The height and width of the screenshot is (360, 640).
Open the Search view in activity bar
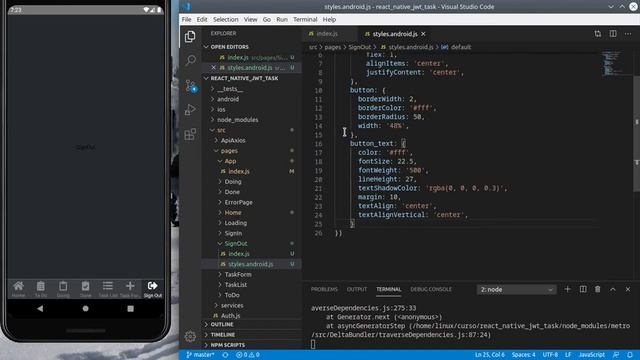pos(190,60)
